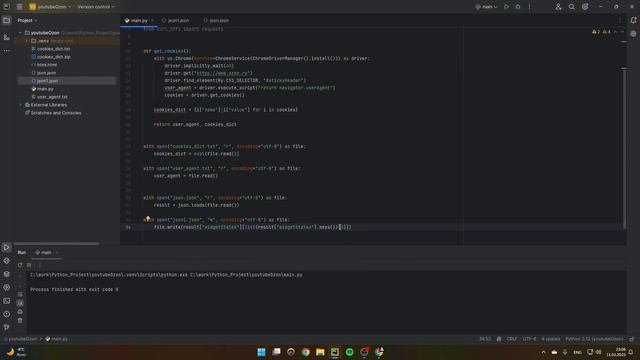Select json.json in project tree
Image resolution: width=640 pixels, height=360 pixels.
pyautogui.click(x=44, y=73)
